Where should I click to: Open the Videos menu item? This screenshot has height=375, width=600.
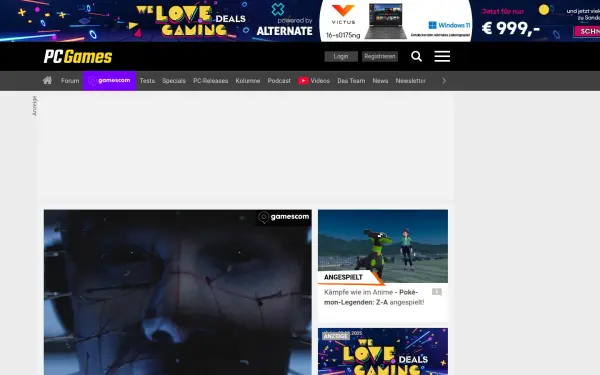320,81
